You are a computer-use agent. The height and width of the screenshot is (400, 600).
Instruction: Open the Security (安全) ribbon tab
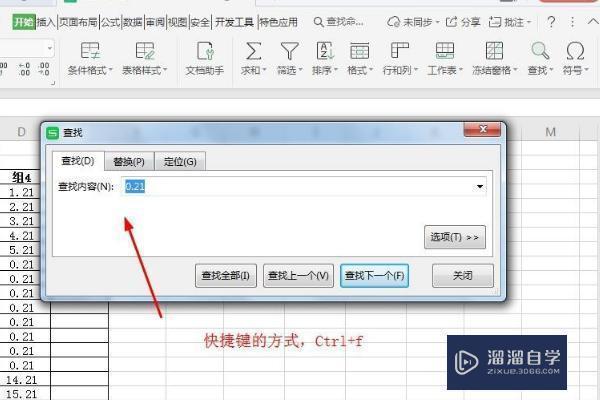pos(200,22)
